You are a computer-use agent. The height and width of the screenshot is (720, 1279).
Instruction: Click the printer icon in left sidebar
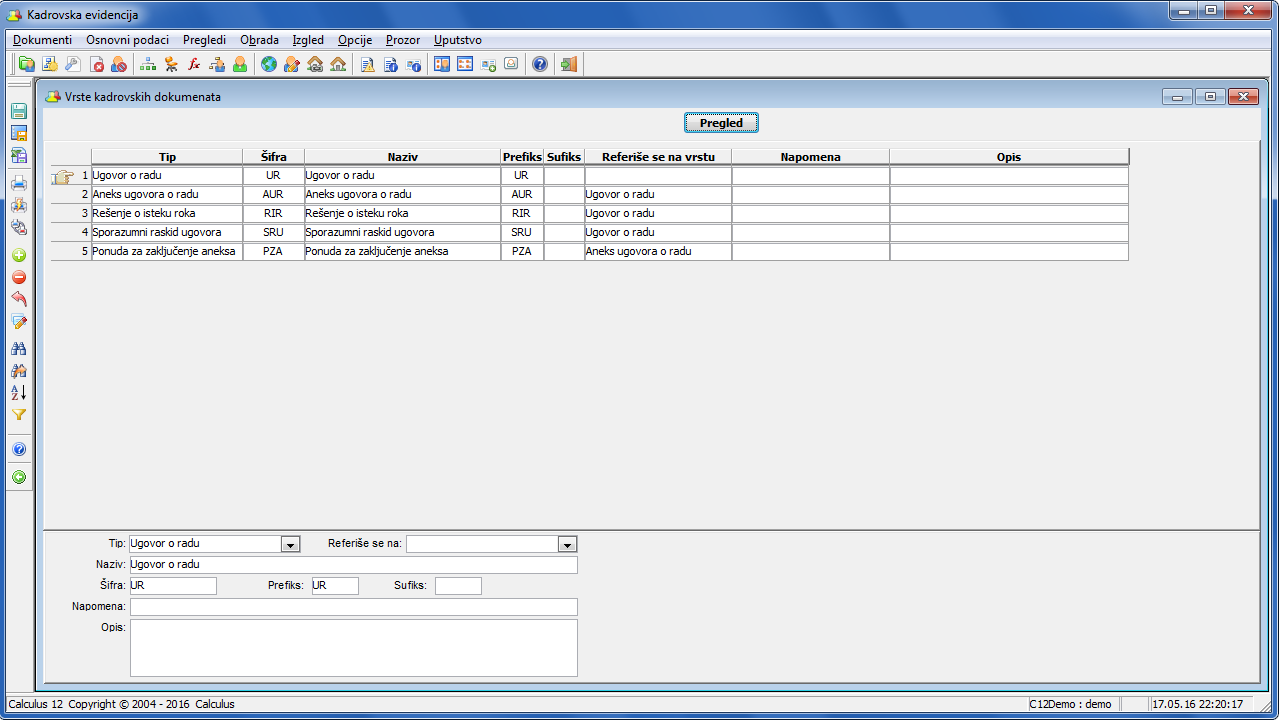18,183
